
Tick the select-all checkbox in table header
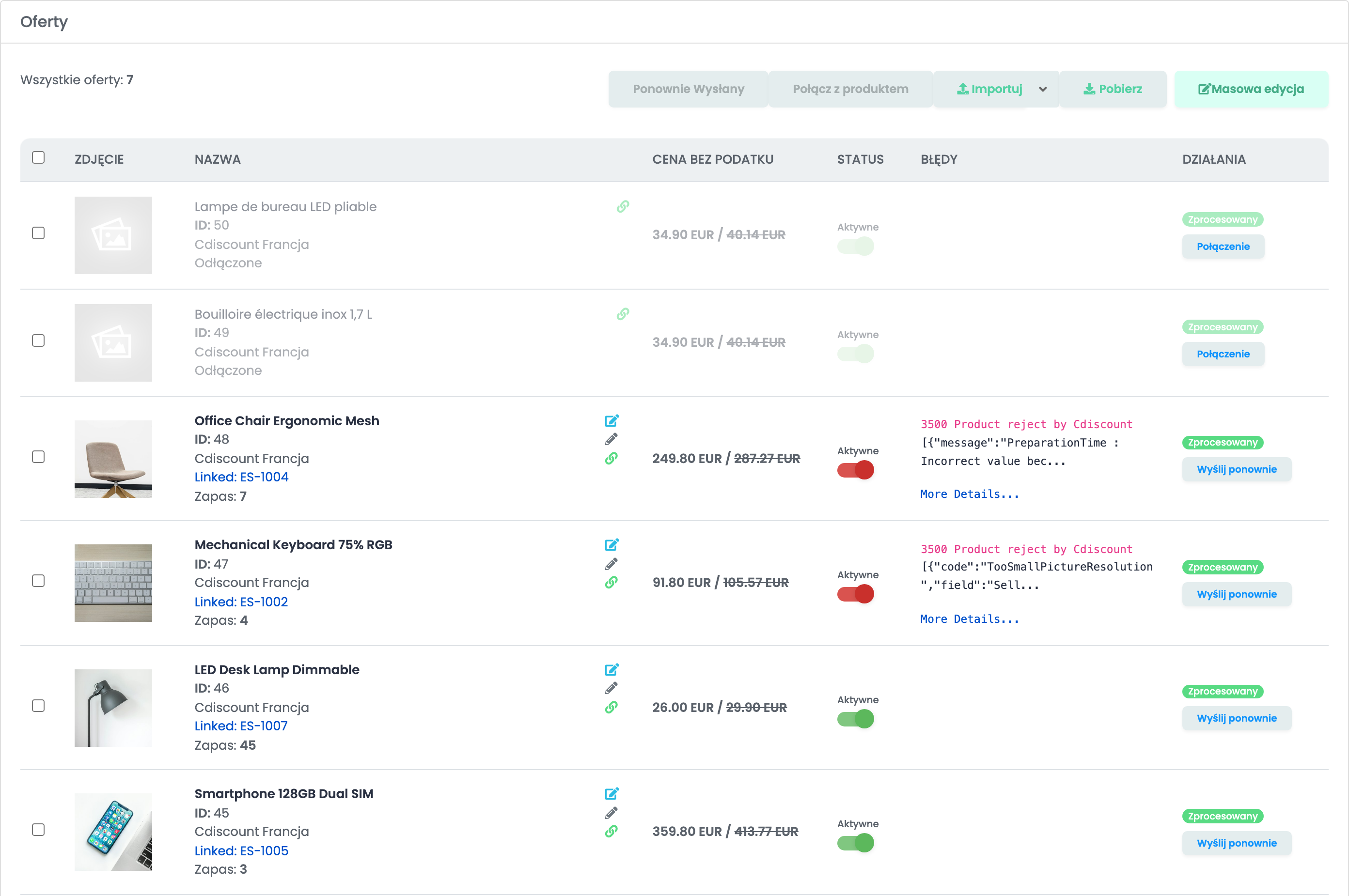point(38,157)
